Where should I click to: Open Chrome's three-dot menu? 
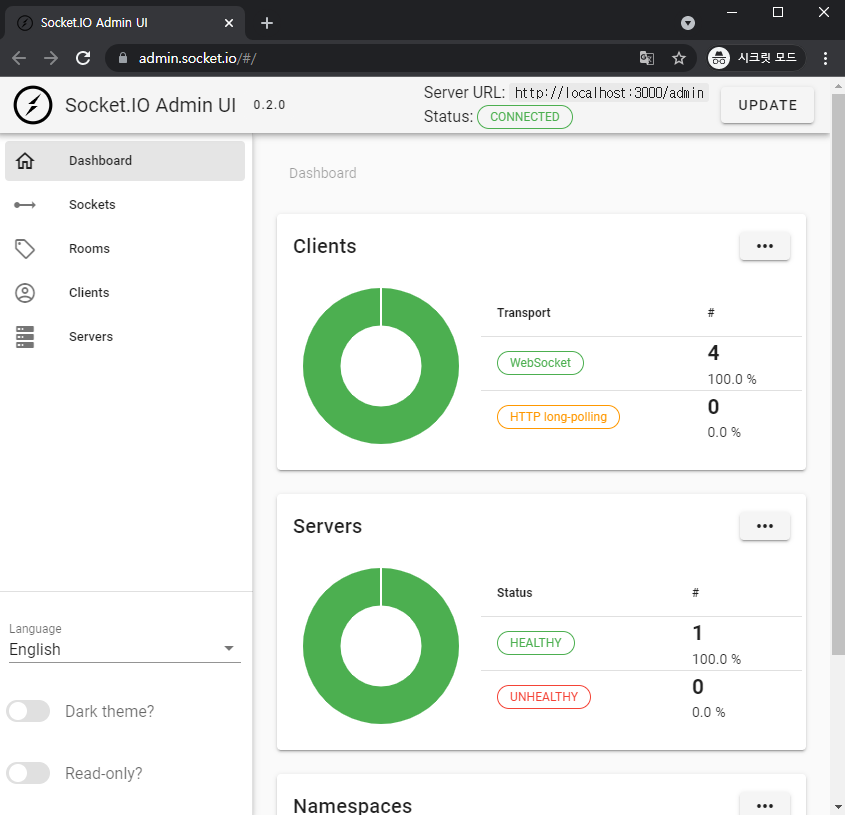pos(825,58)
